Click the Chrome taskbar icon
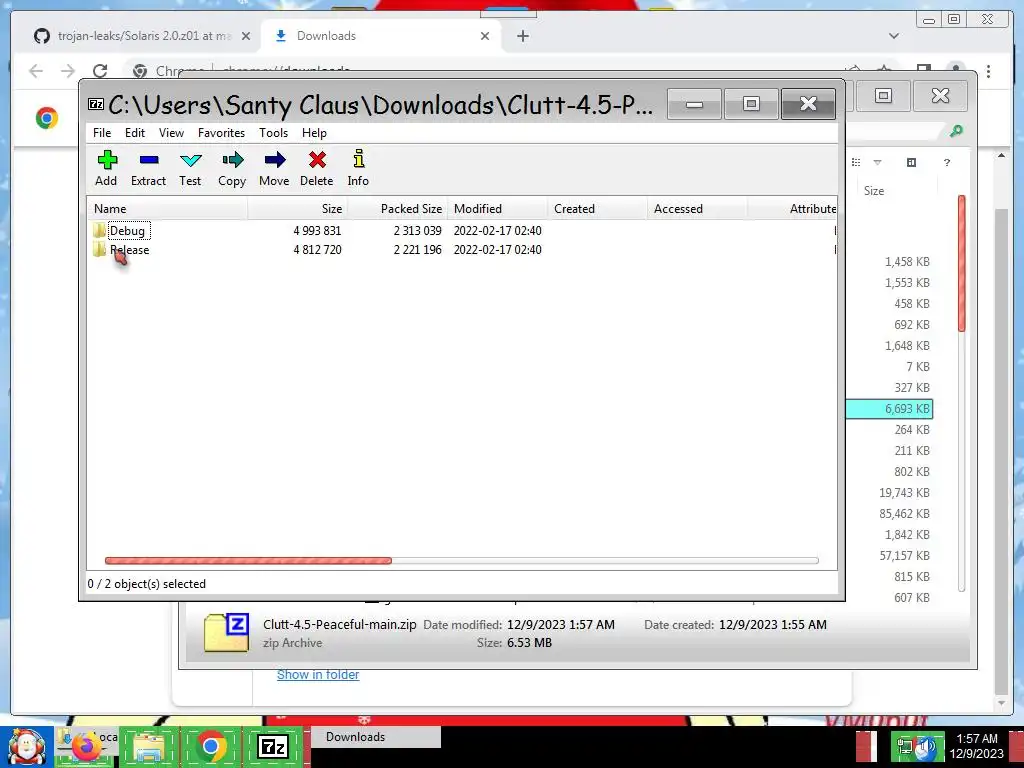 (x=210, y=746)
